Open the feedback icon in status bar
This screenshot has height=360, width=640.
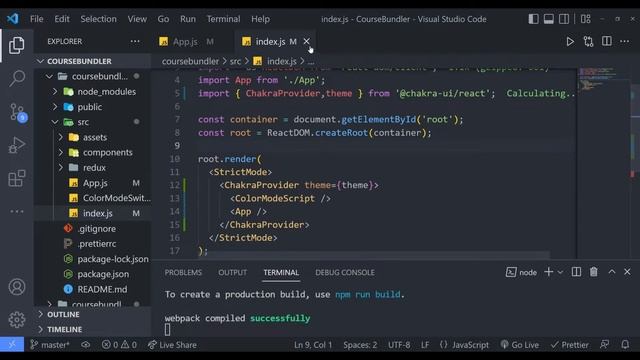(x=604, y=345)
